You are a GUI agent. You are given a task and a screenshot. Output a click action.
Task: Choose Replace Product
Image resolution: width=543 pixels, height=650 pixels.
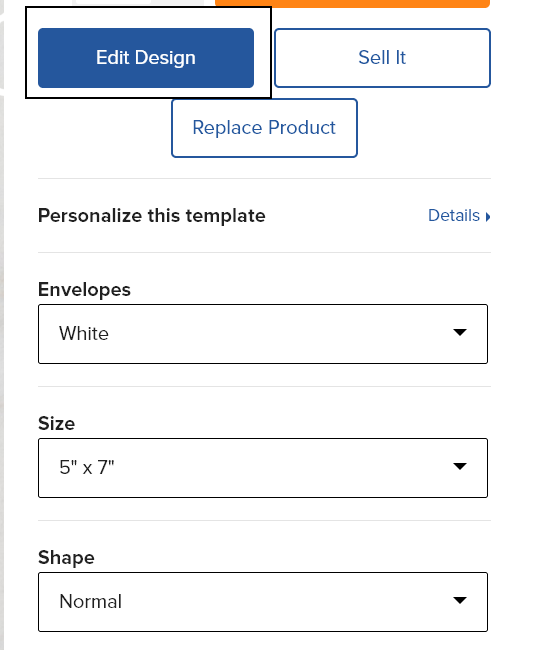pos(264,128)
